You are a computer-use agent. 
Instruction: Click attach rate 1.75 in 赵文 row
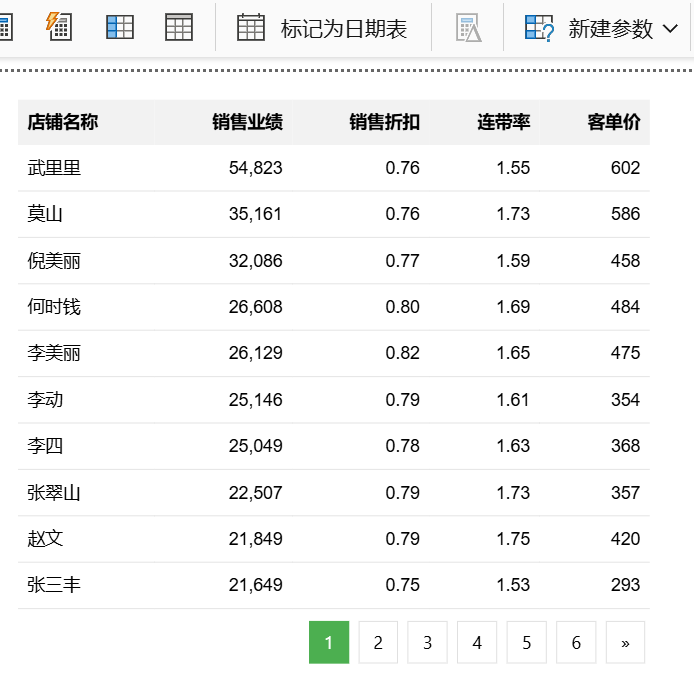click(513, 539)
